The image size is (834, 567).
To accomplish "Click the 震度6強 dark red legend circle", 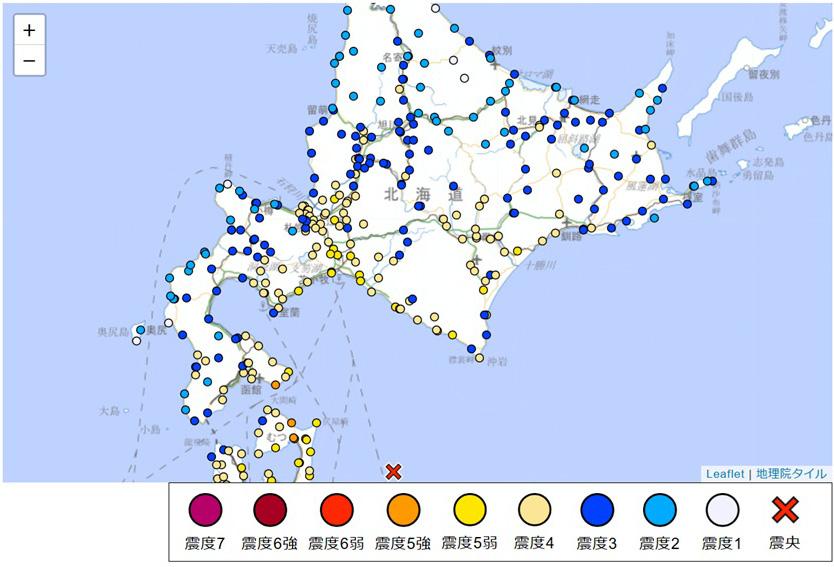I will [270, 510].
